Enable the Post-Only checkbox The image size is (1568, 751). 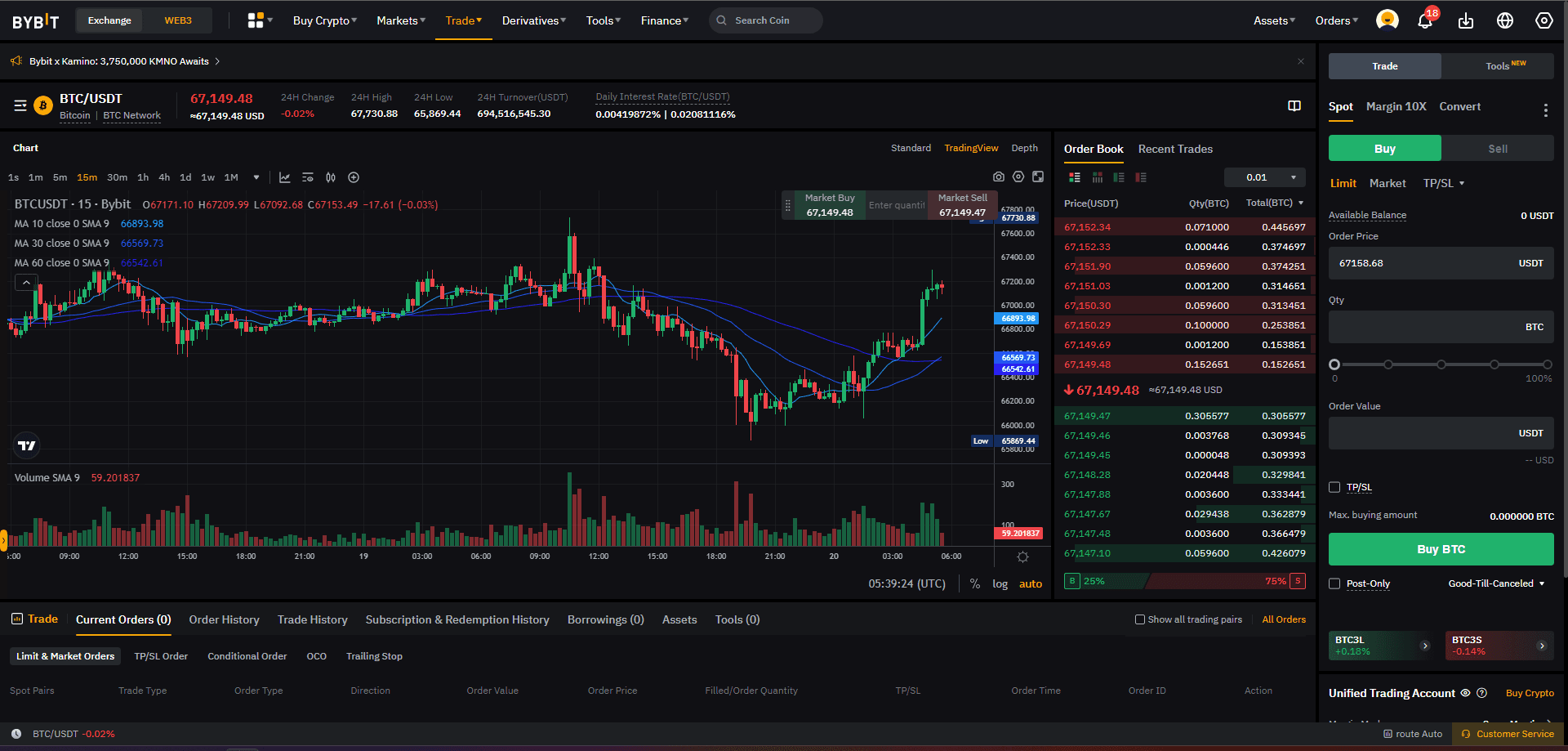[x=1334, y=583]
